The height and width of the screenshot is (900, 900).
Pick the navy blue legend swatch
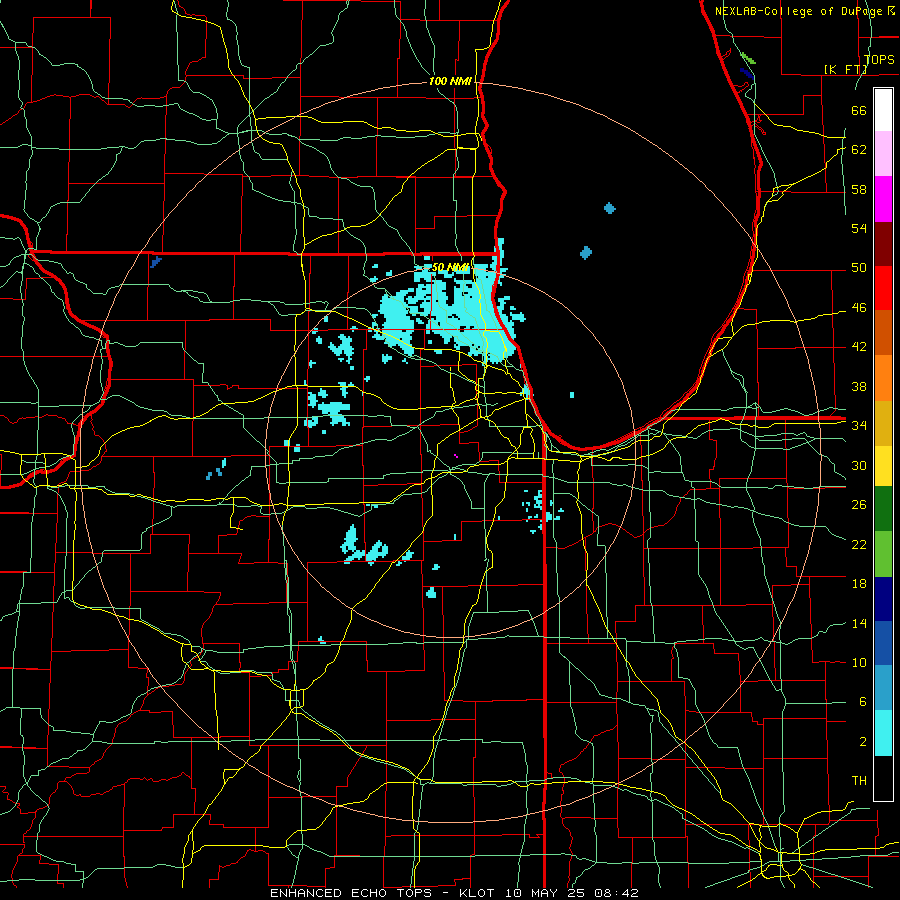(x=883, y=599)
